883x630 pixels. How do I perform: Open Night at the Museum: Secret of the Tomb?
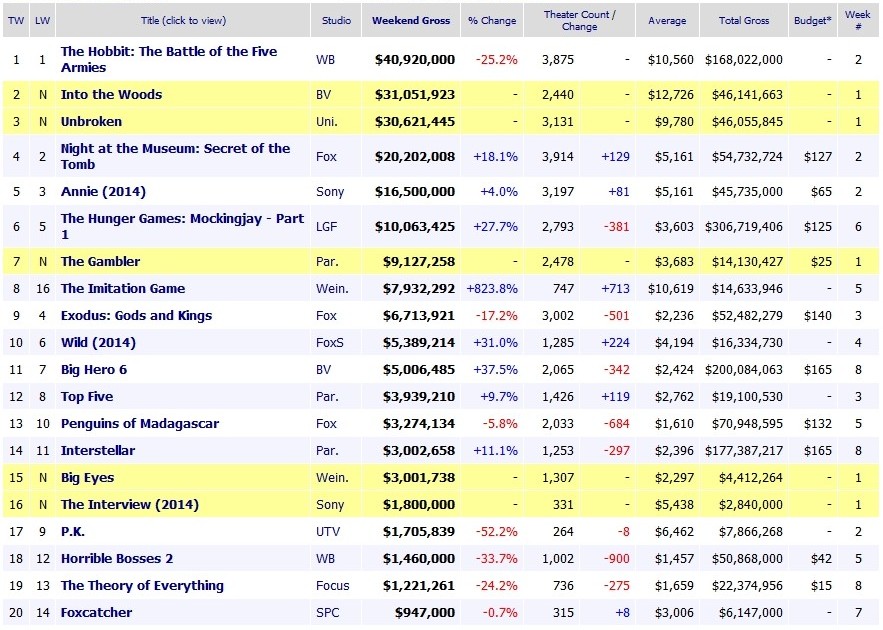click(176, 157)
